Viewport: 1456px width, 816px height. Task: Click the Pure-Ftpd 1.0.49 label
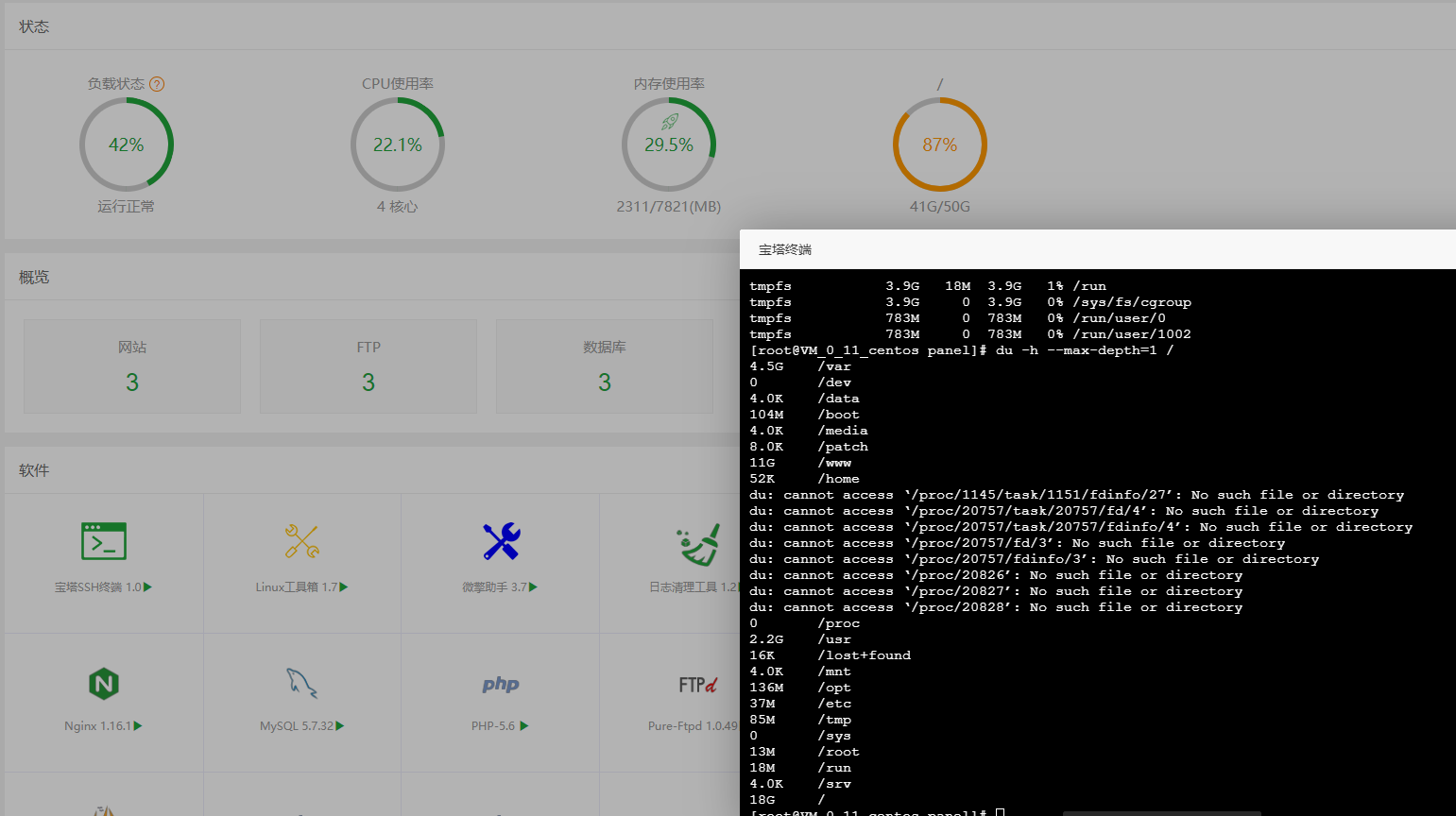pos(693,726)
